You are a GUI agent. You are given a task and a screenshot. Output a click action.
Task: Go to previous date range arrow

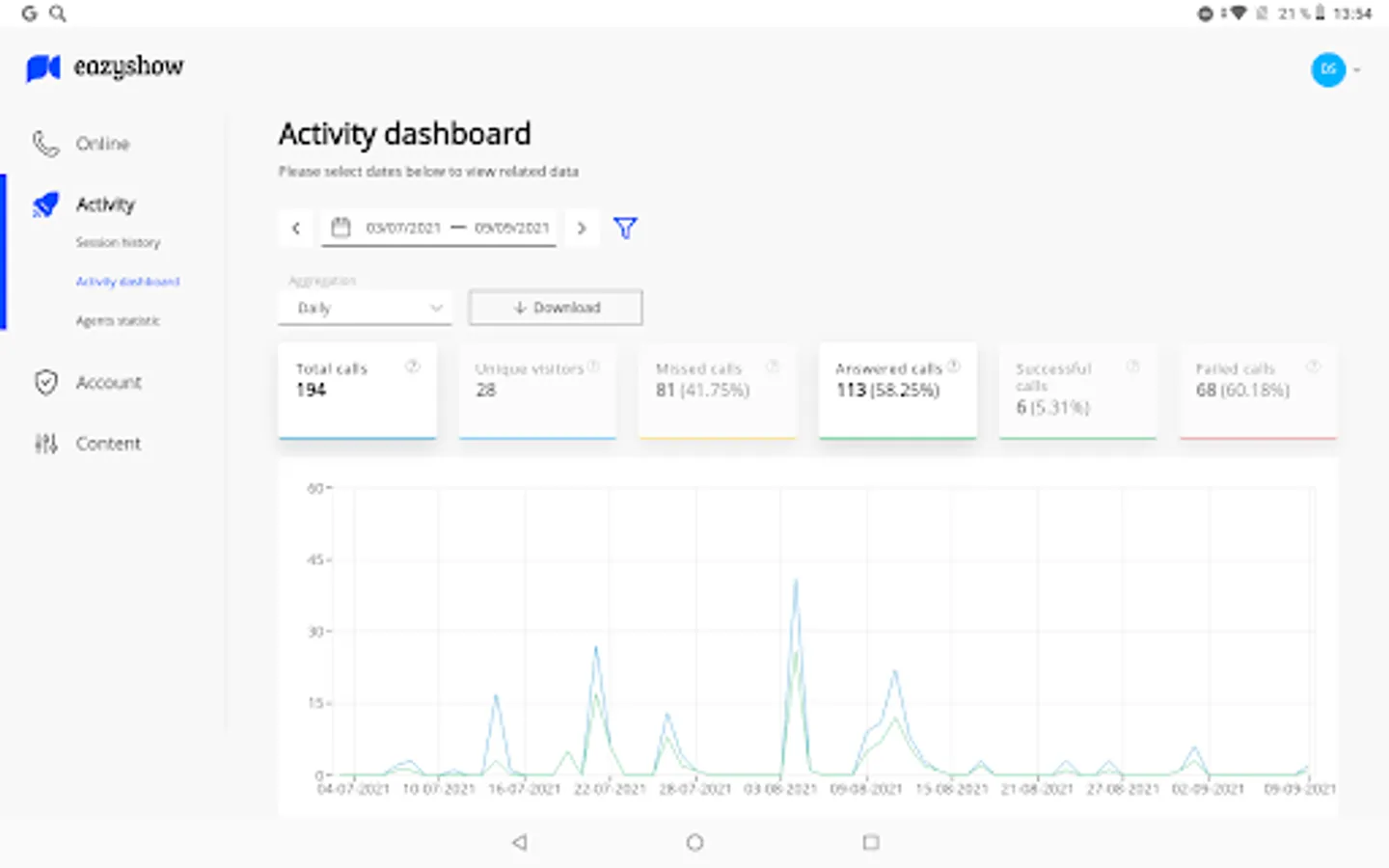click(x=296, y=229)
